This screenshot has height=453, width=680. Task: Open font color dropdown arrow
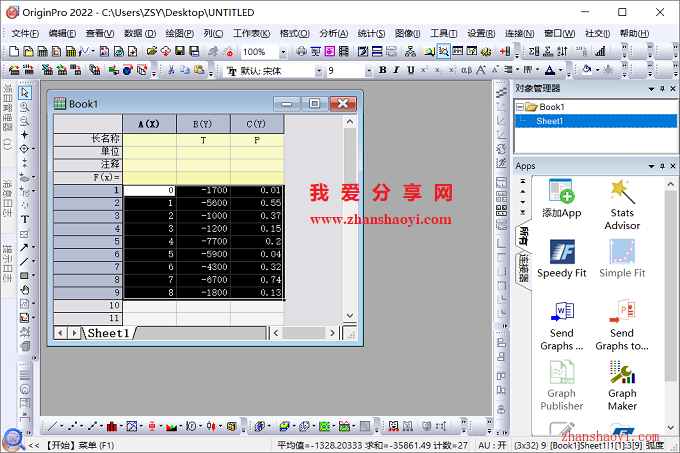560,70
